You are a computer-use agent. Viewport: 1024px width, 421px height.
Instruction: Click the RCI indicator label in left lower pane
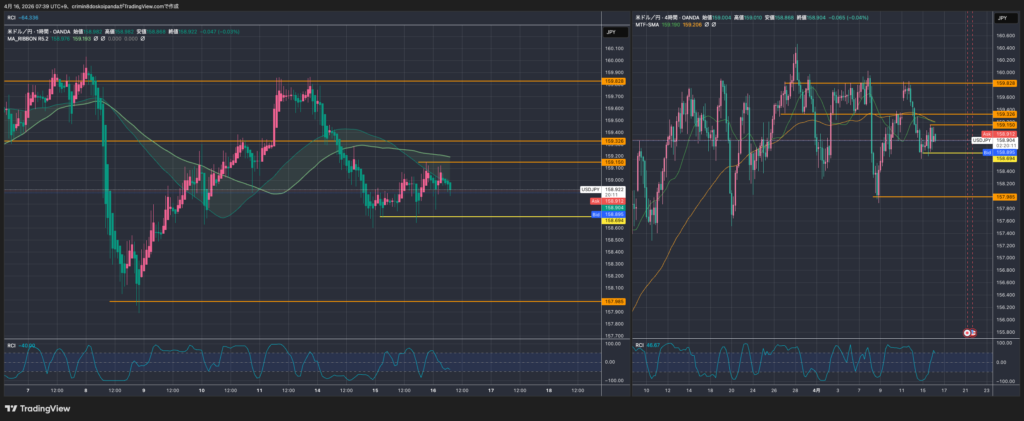11,345
